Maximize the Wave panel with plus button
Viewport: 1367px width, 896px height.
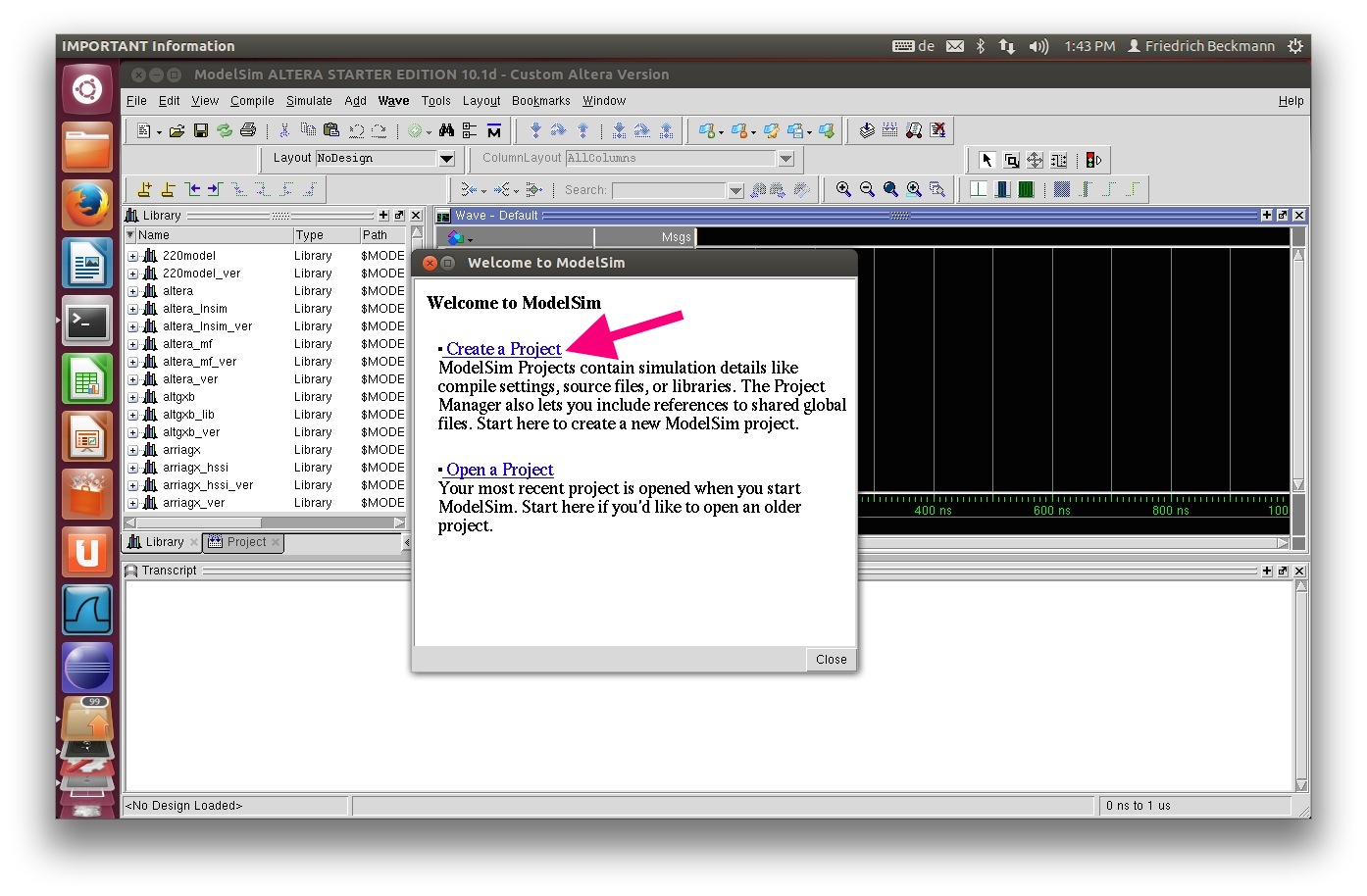pyautogui.click(x=1266, y=216)
